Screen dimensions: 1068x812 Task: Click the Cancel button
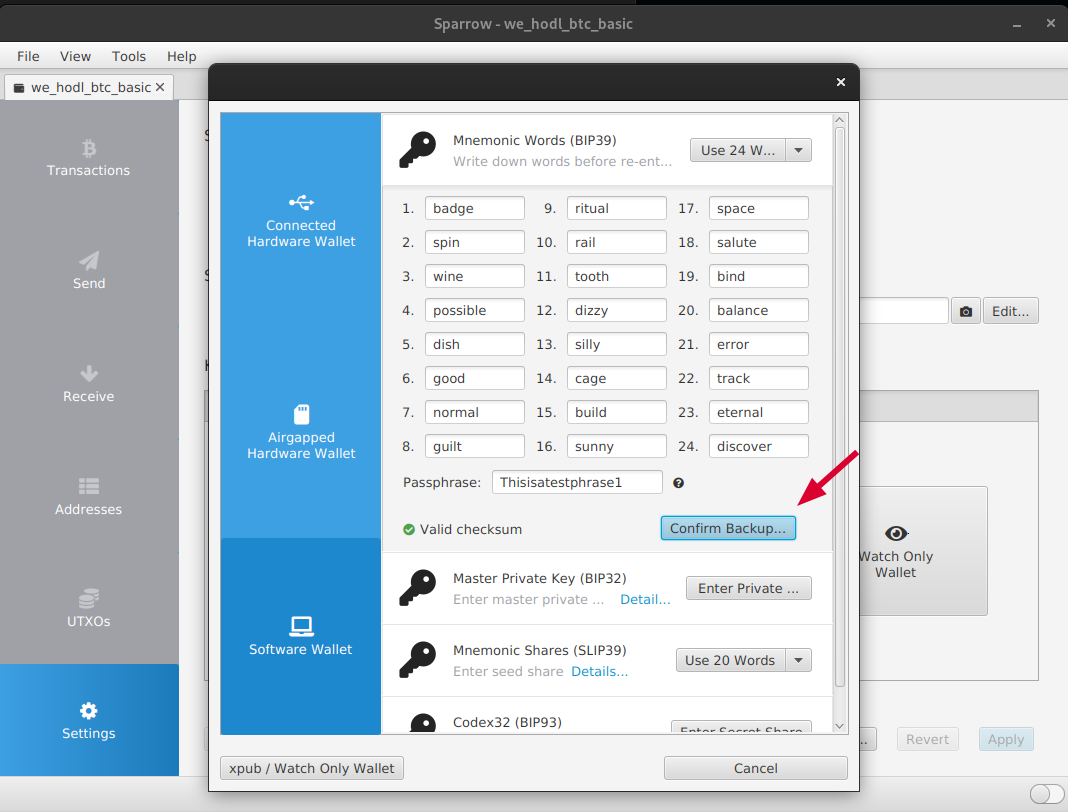pyautogui.click(x=755, y=768)
